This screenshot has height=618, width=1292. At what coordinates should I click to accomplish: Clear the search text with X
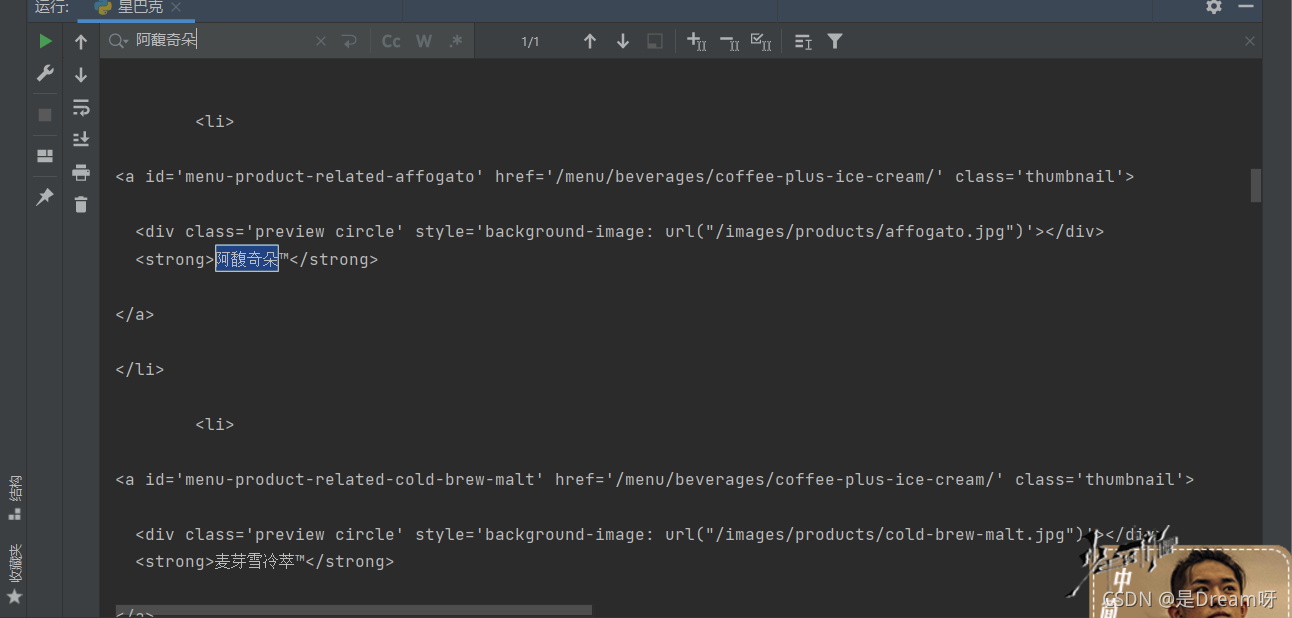pyautogui.click(x=321, y=41)
